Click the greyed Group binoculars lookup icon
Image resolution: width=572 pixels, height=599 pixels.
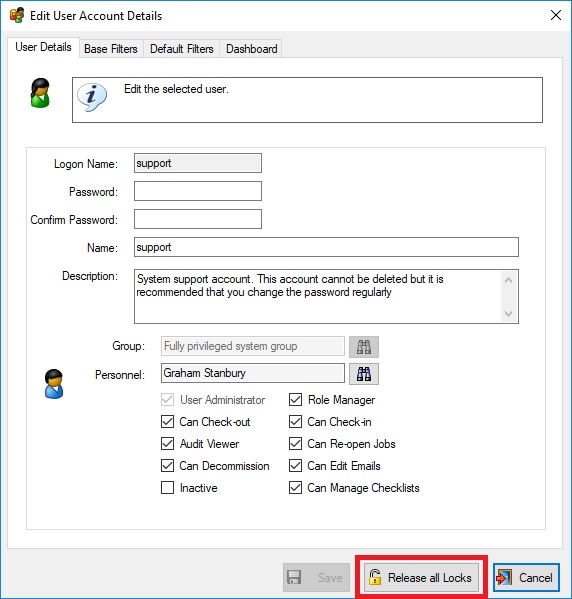click(364, 346)
